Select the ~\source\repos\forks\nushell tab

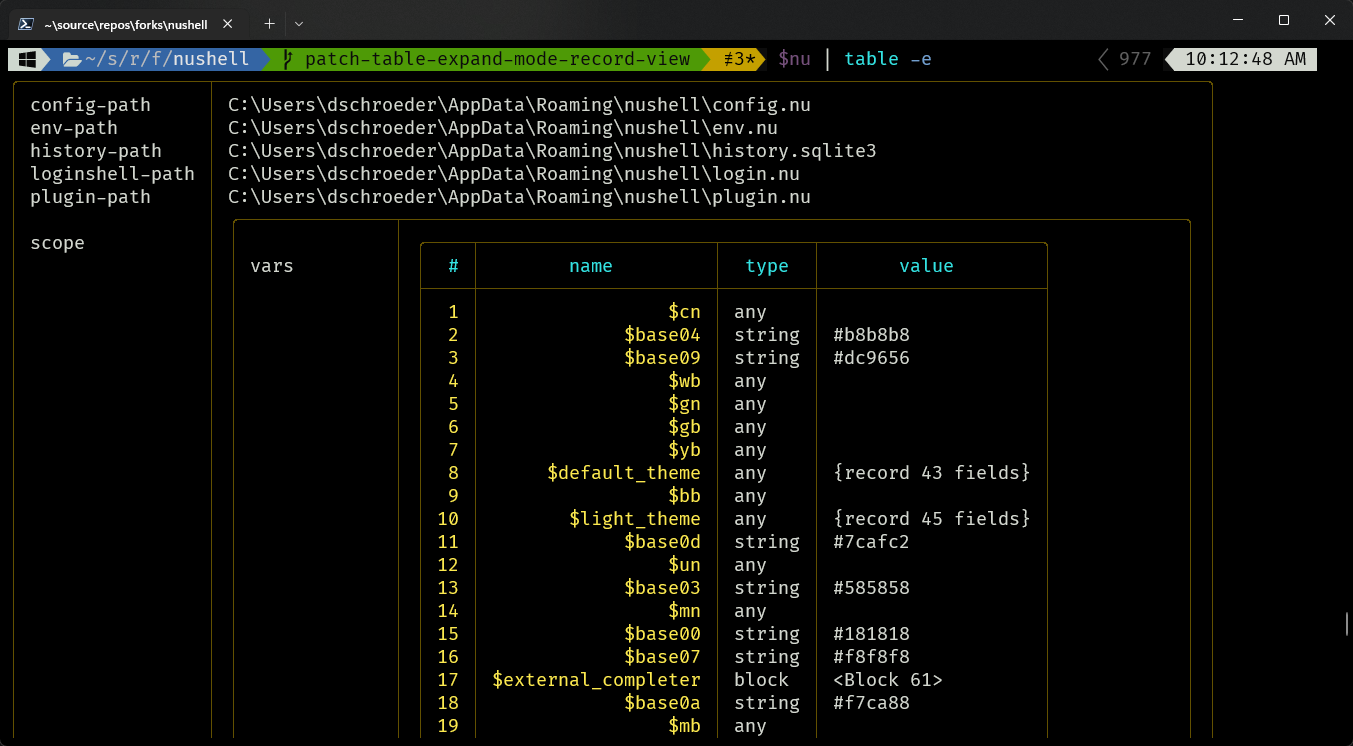tap(125, 22)
